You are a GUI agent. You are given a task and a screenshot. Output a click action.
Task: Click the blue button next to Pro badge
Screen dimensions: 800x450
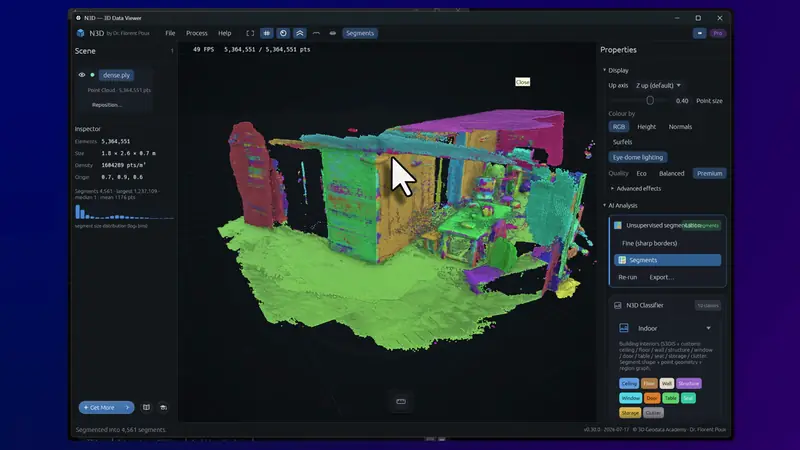(x=699, y=33)
